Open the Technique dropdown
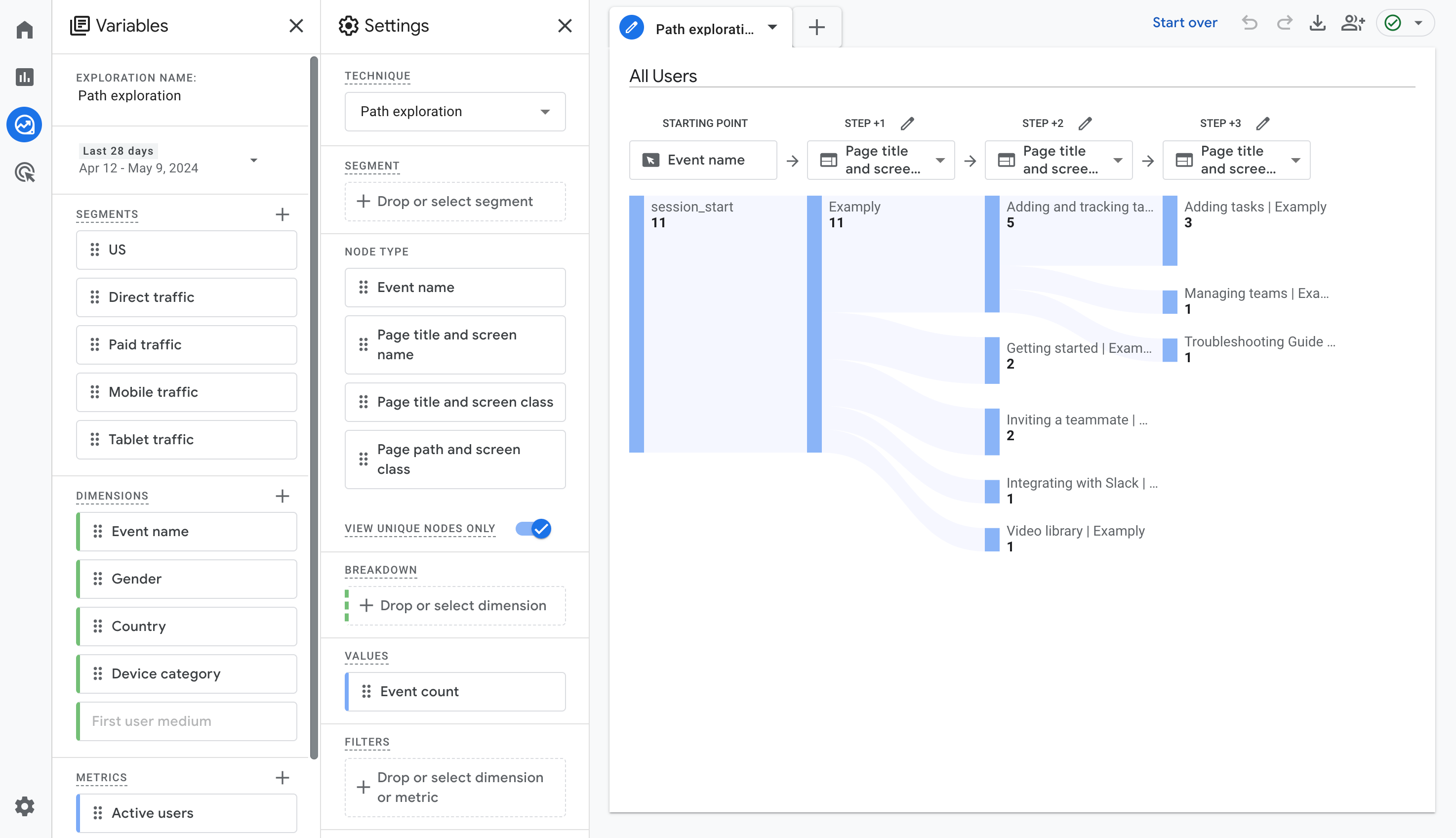The height and width of the screenshot is (838, 1456). (x=454, y=112)
